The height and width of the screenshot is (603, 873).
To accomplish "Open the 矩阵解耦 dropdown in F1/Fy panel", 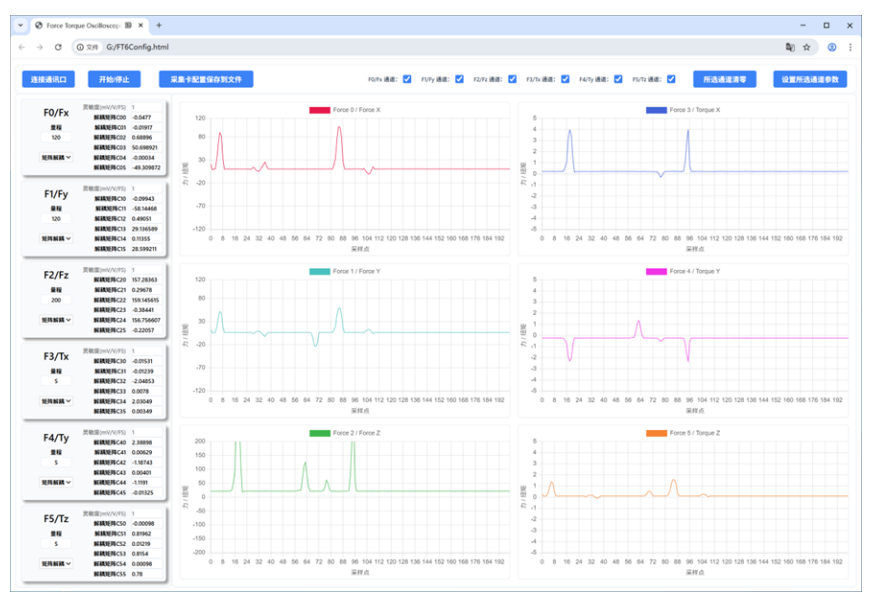I will (56, 238).
